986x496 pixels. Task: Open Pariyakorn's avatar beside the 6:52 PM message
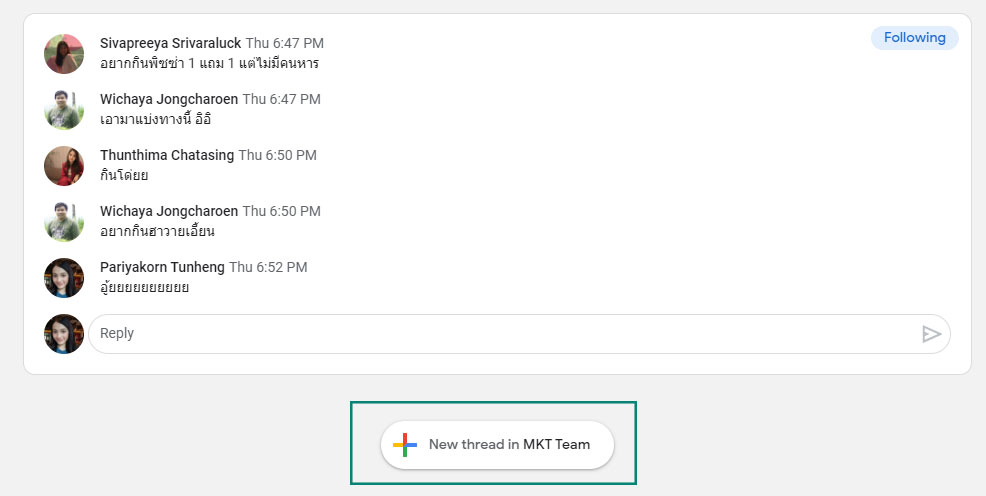[x=64, y=278]
